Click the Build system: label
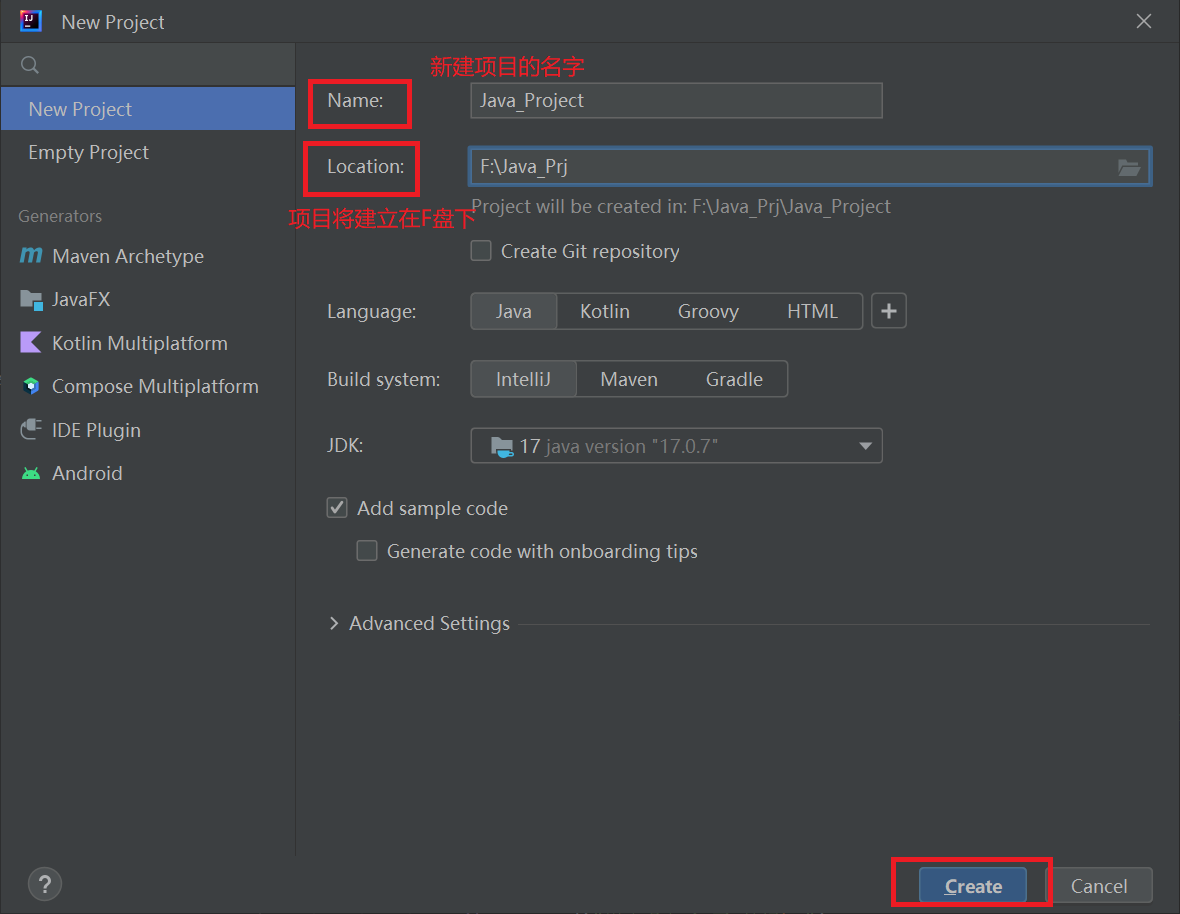The width and height of the screenshot is (1180, 914). 384,379
